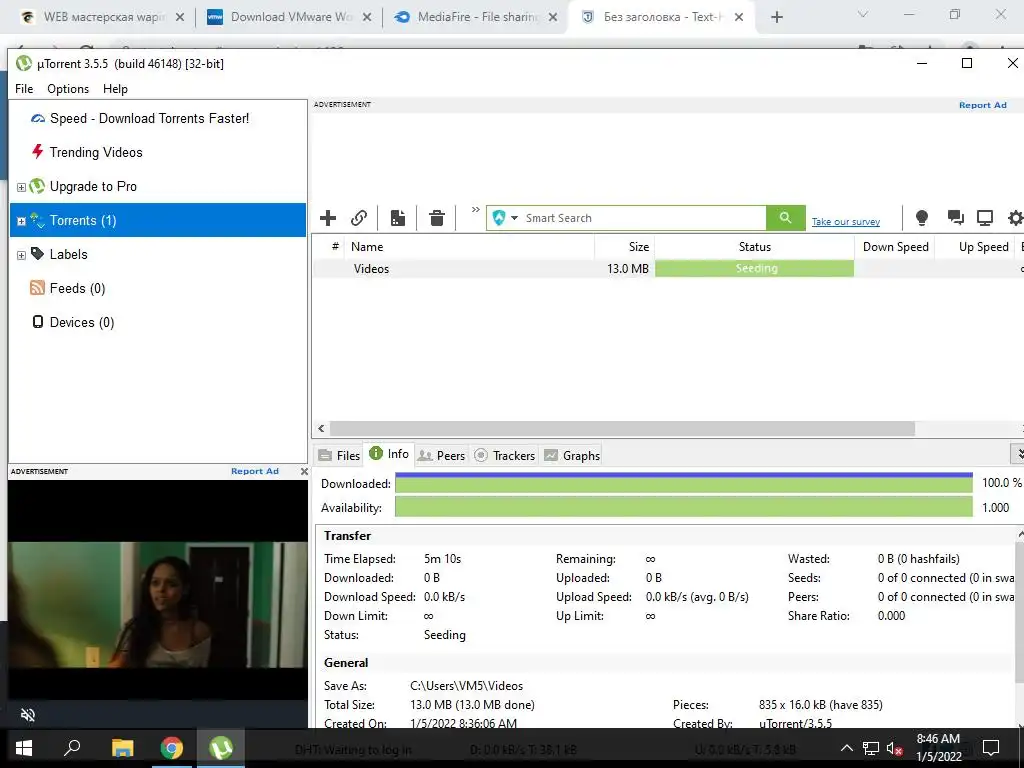The image size is (1024, 768).
Task: Click the Add Torrent plus icon
Action: [328, 217]
